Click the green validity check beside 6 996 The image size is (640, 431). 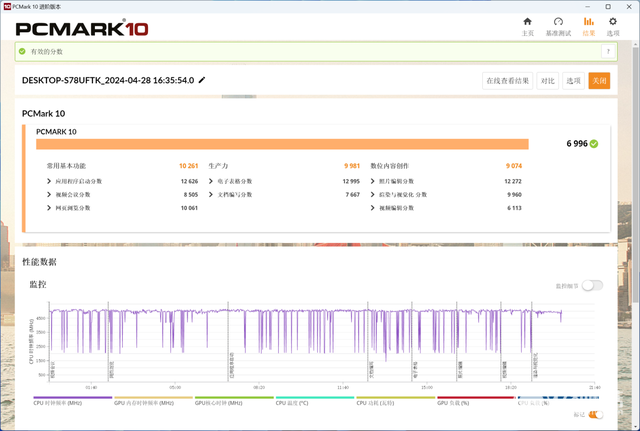click(x=594, y=144)
